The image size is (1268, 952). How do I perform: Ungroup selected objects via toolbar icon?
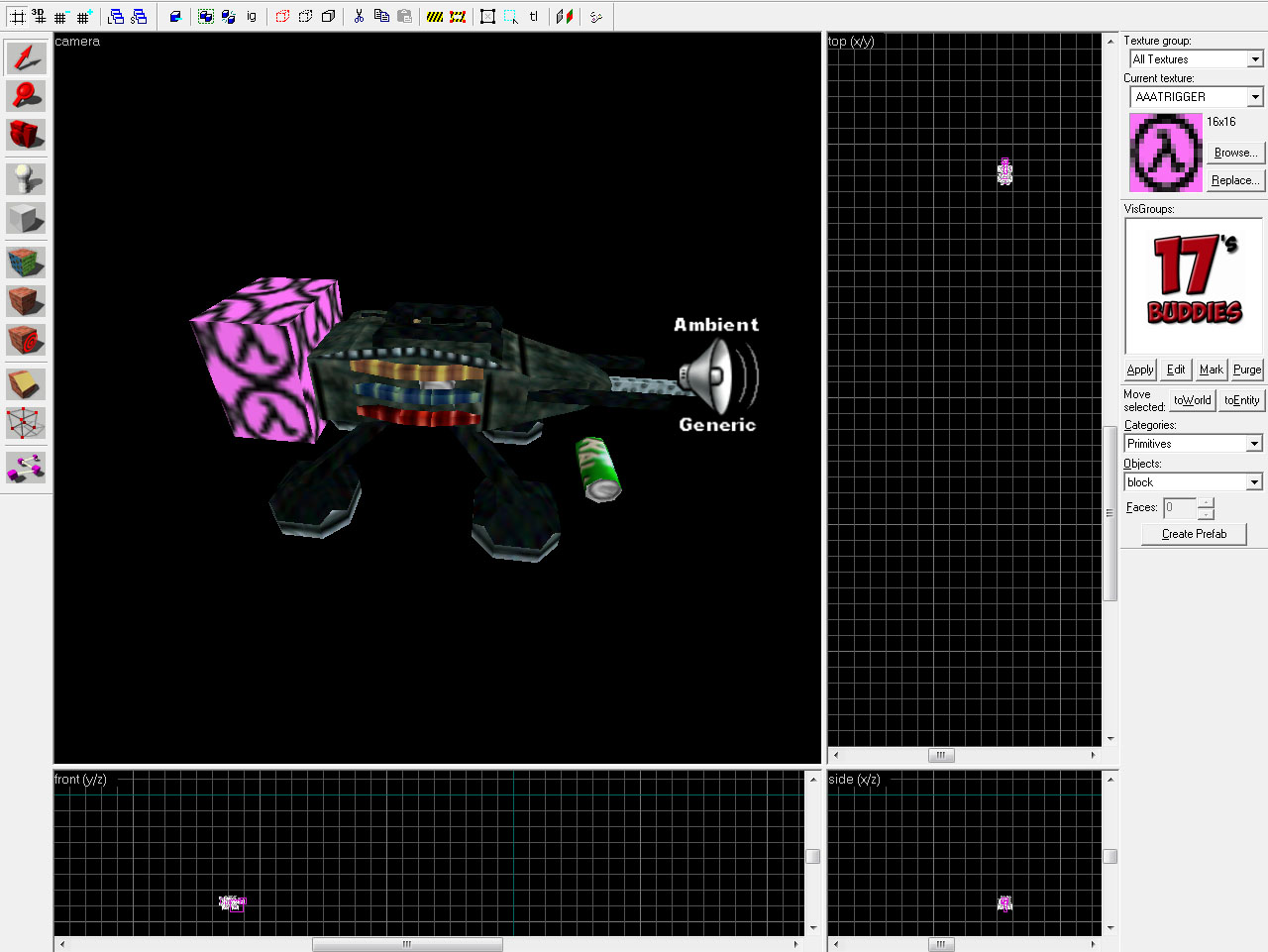tap(229, 16)
